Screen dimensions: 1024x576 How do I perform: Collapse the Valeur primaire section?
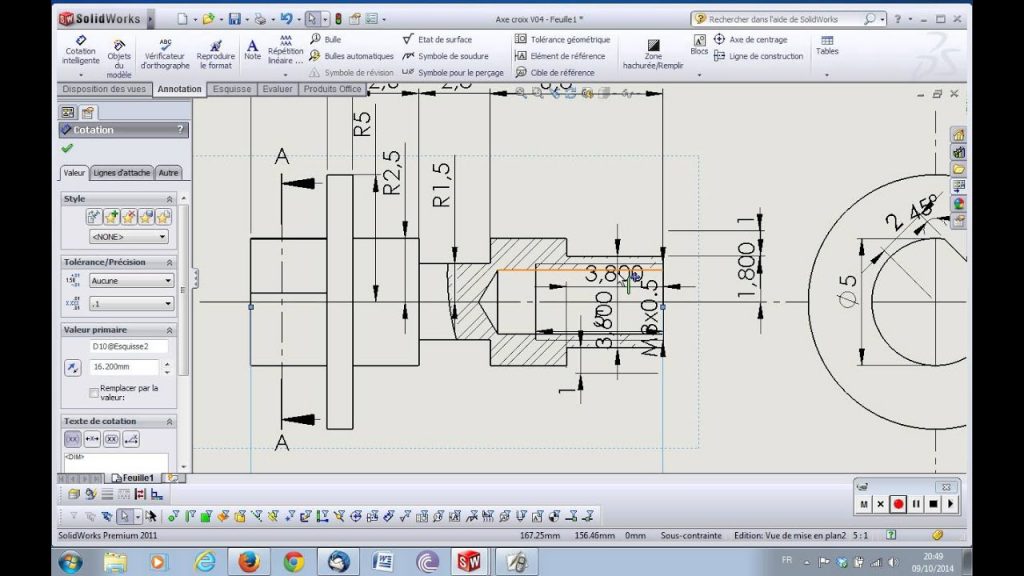pyautogui.click(x=170, y=330)
